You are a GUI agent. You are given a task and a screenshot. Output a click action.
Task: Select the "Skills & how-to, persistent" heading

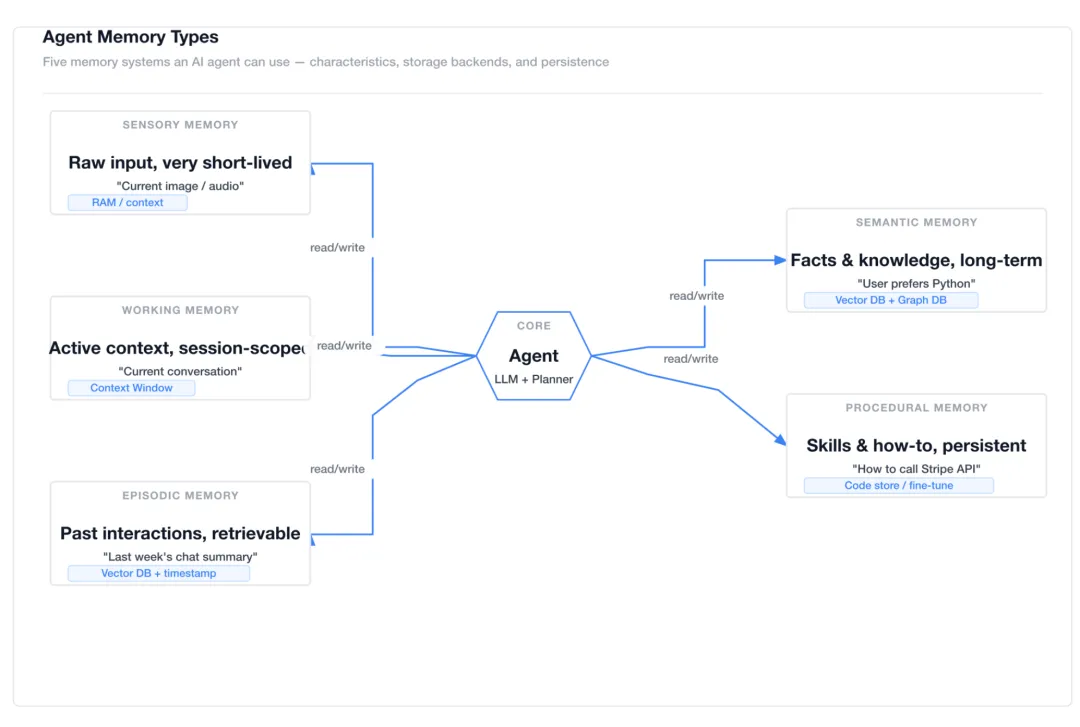tap(916, 446)
